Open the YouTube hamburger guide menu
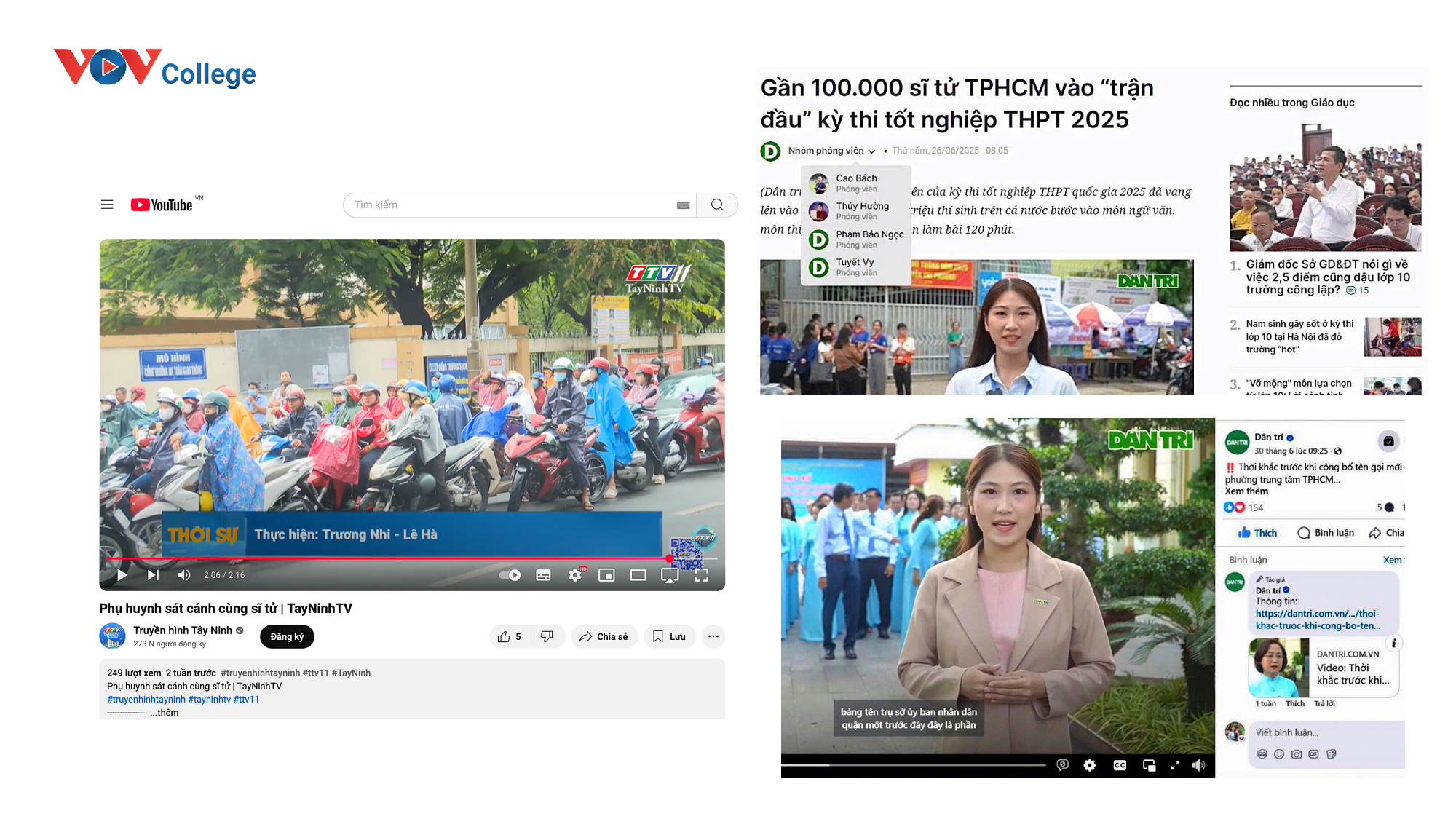The width and height of the screenshot is (1456, 819). coord(107,205)
